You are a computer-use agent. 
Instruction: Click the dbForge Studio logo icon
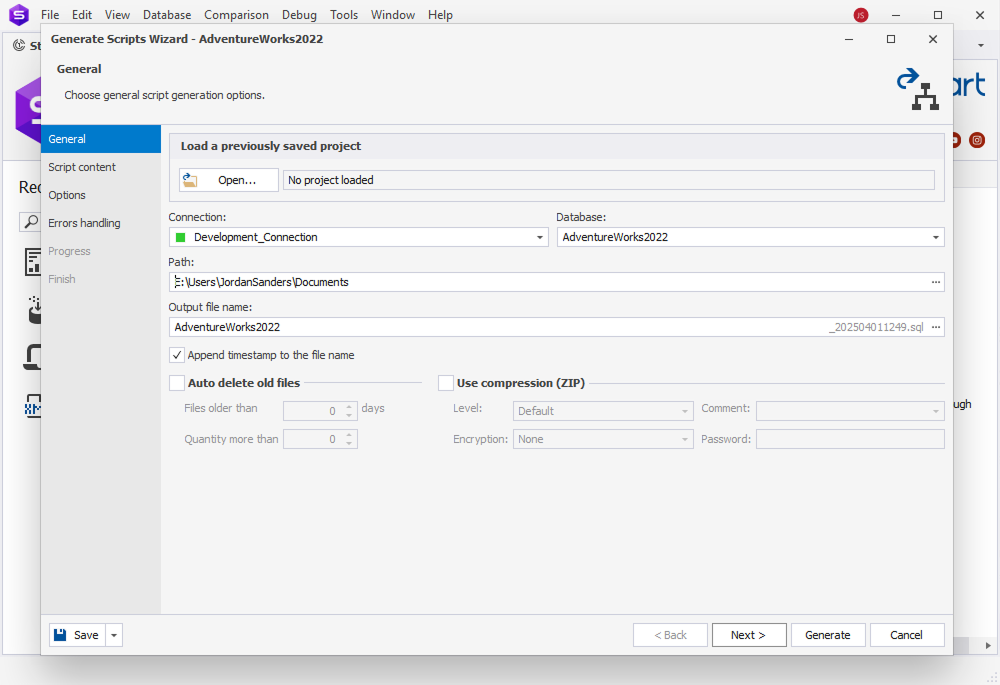(x=19, y=14)
